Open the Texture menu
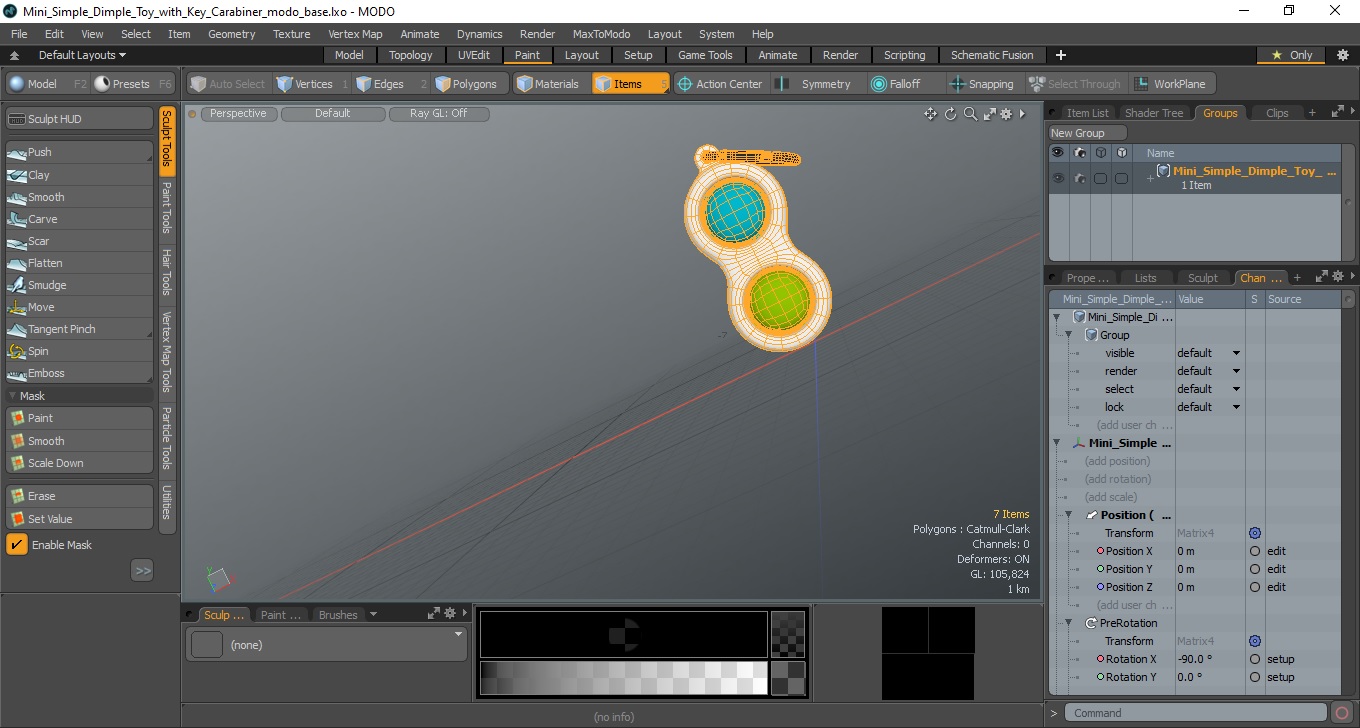The height and width of the screenshot is (728, 1360). point(291,34)
